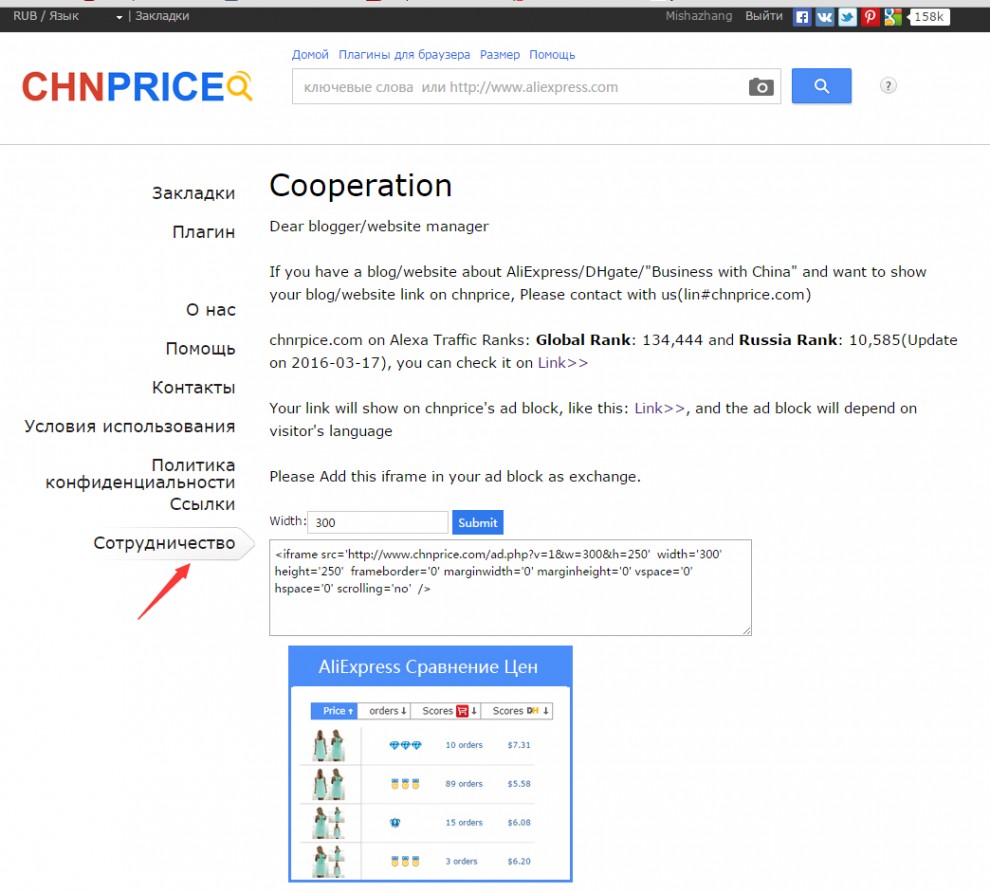
Task: Select Помощь in the left sidebar
Action: click(200, 349)
